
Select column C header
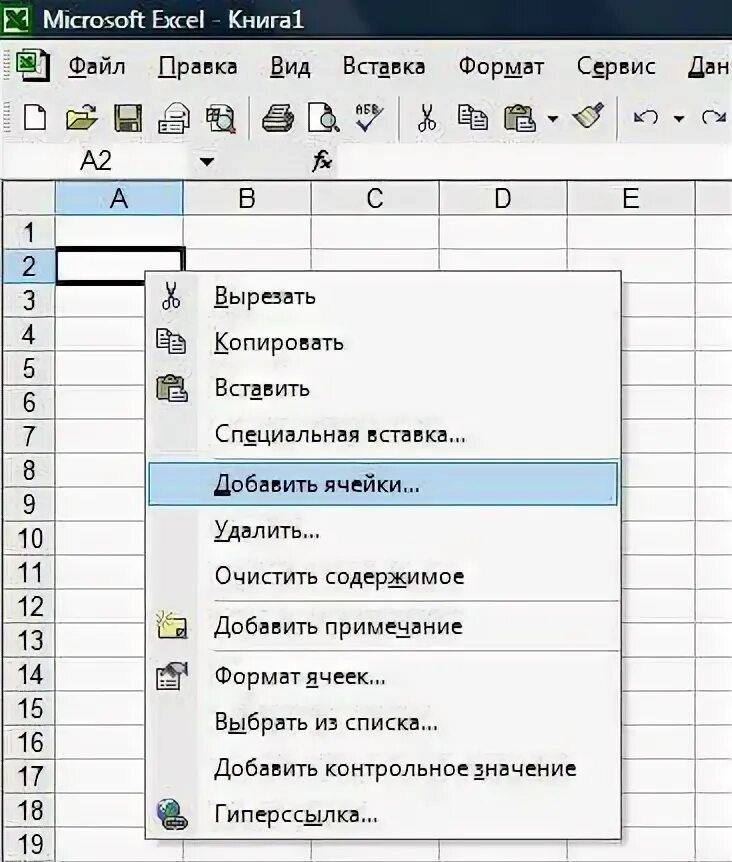[x=375, y=198]
